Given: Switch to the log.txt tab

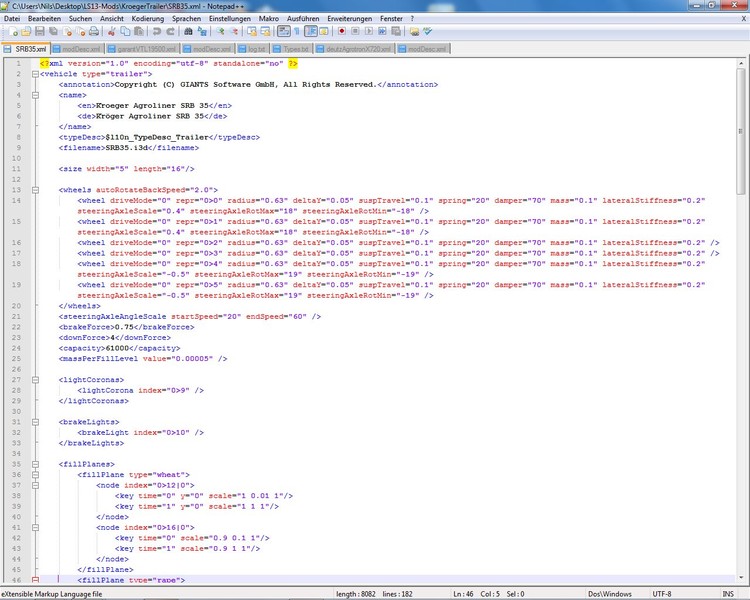Looking at the screenshot, I should [252, 49].
